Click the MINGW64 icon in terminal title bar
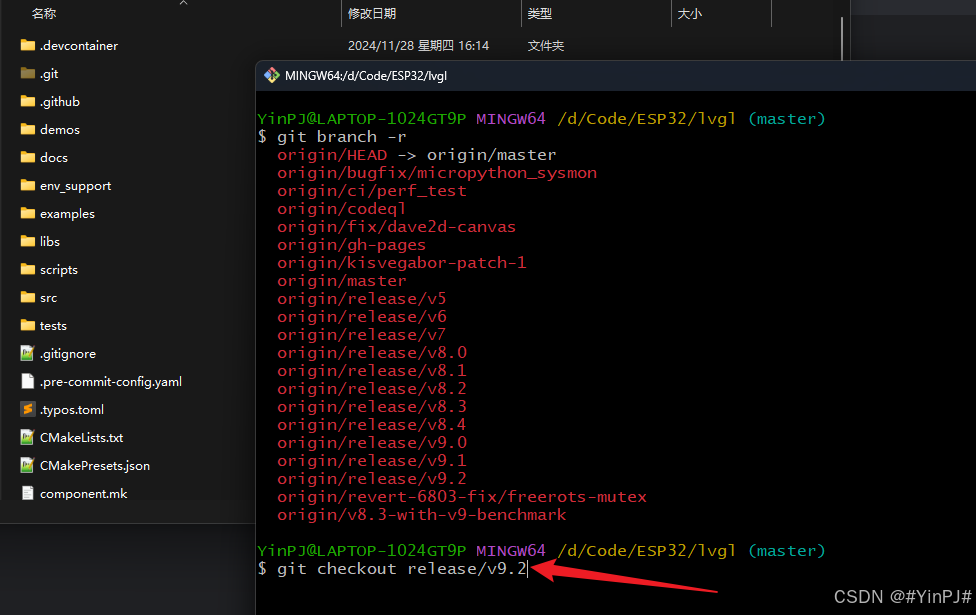Viewport: 976px width, 615px height. (x=271, y=75)
